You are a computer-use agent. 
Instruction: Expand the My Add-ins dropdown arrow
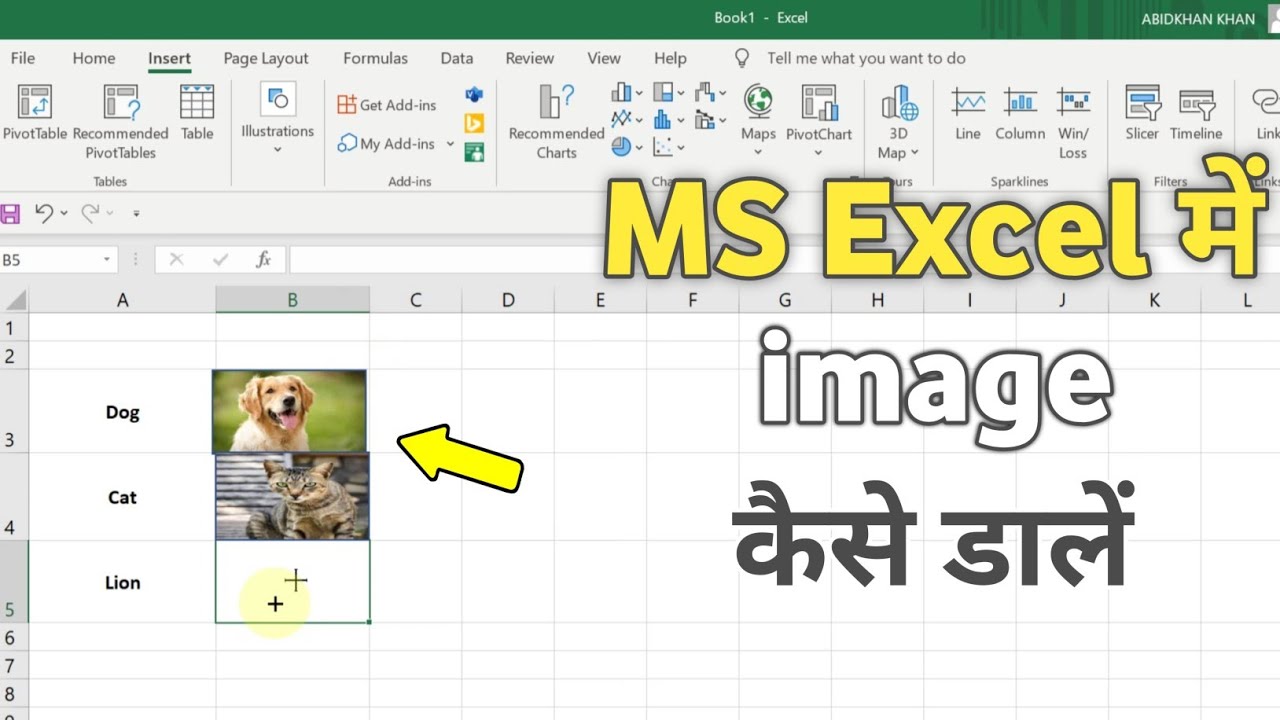click(450, 144)
